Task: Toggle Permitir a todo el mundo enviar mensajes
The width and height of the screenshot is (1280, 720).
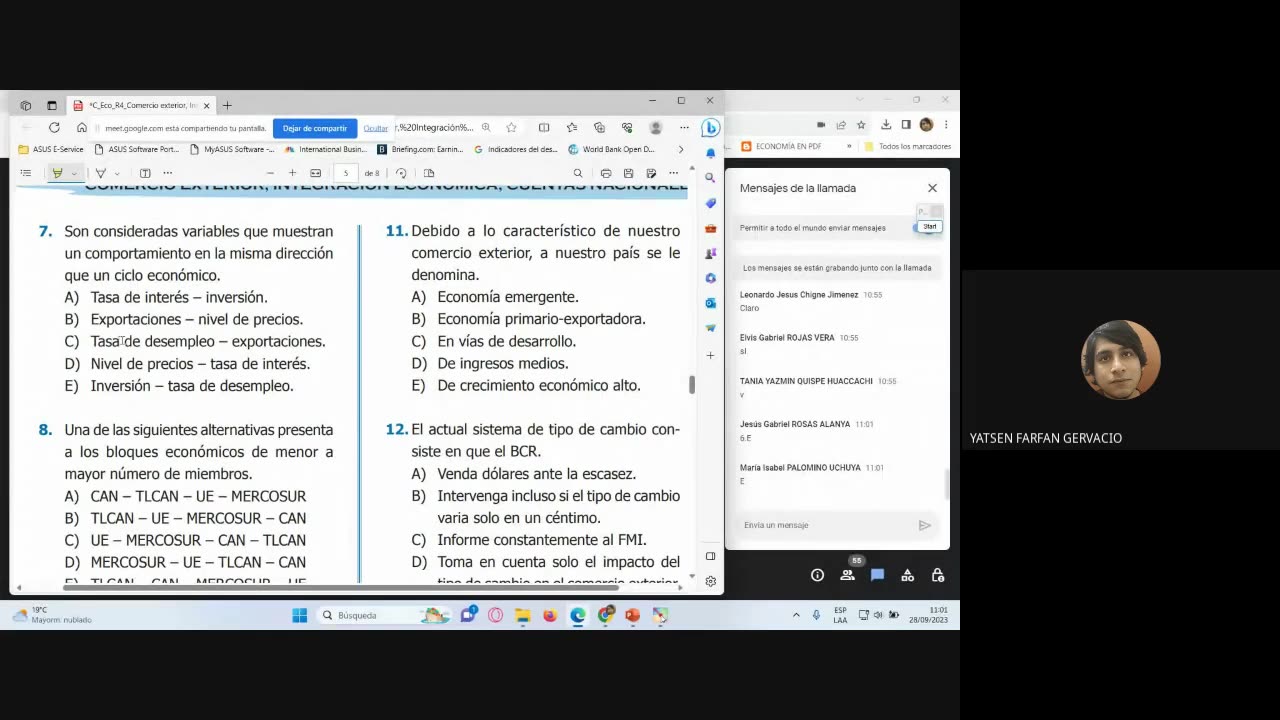Action: (929, 227)
